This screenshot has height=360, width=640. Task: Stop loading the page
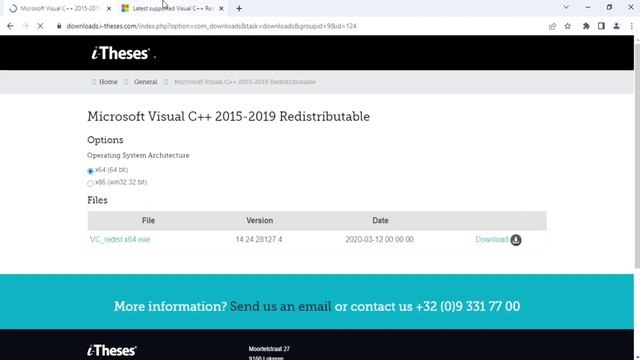40,26
